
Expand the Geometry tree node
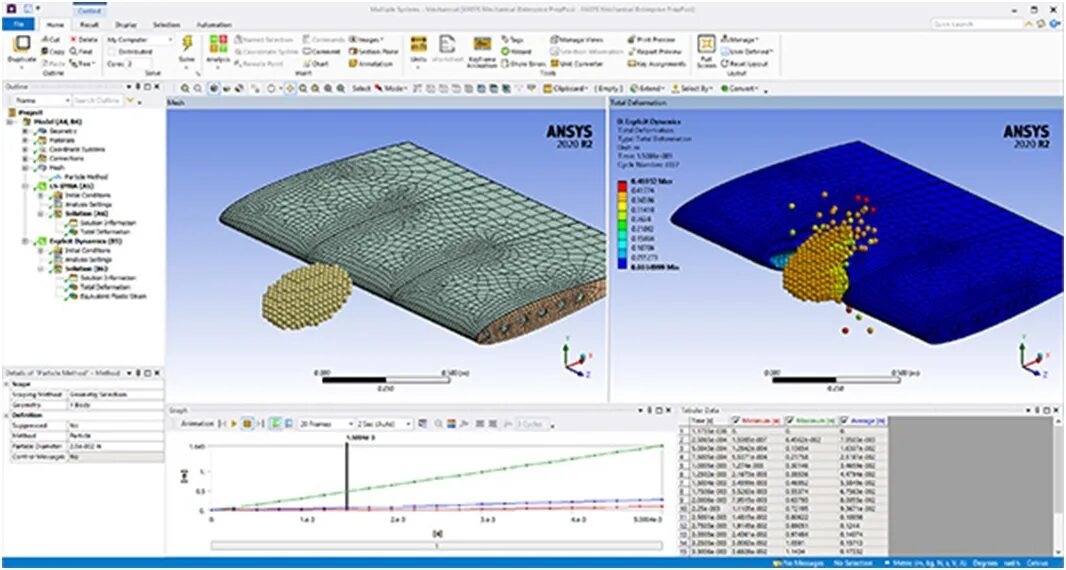26,131
